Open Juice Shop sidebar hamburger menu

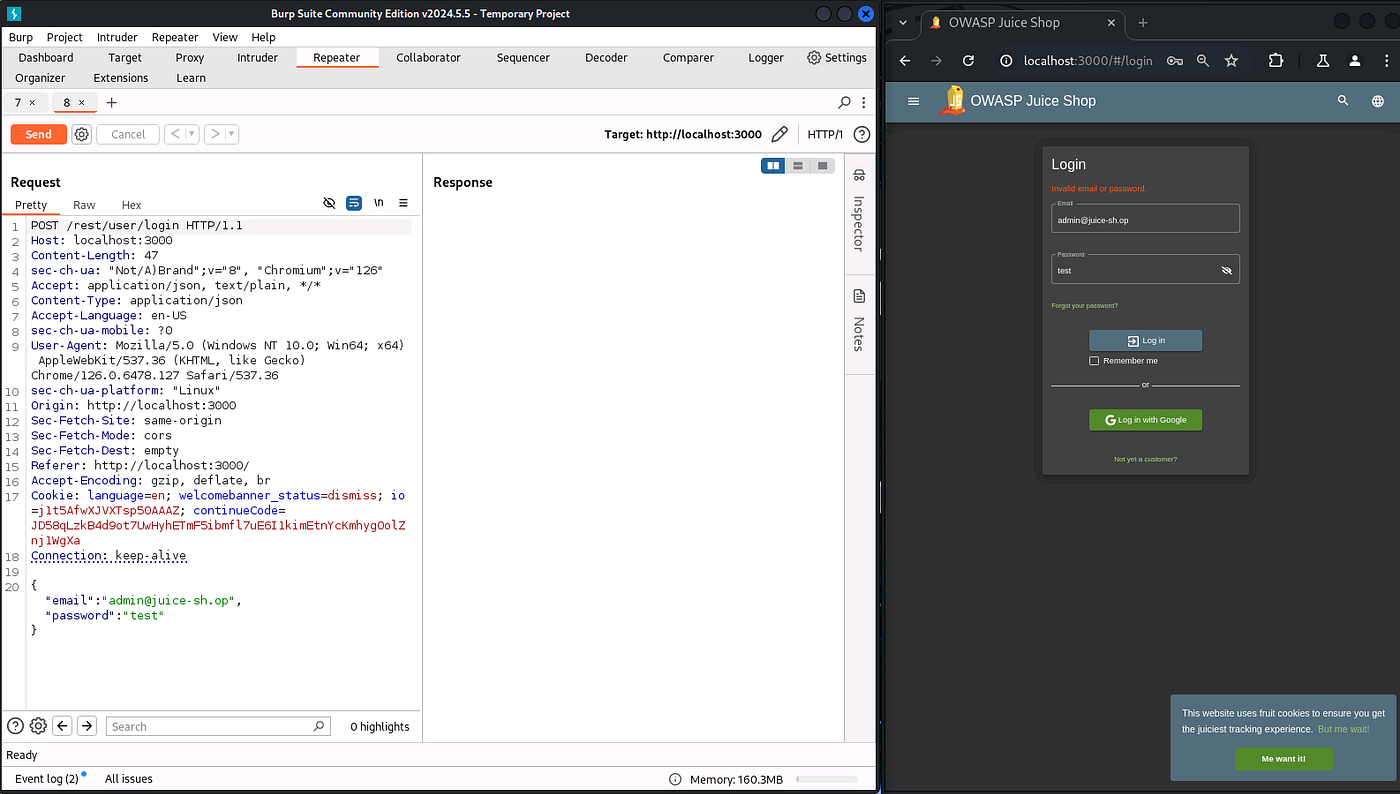tap(913, 101)
